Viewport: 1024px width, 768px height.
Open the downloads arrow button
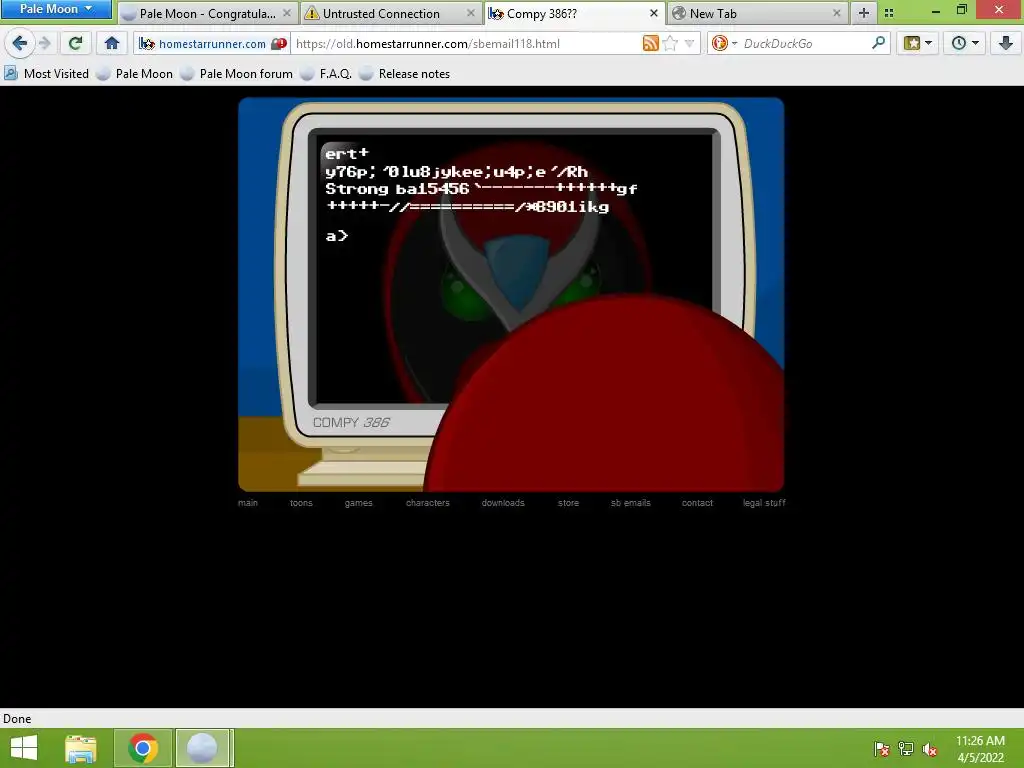1006,44
